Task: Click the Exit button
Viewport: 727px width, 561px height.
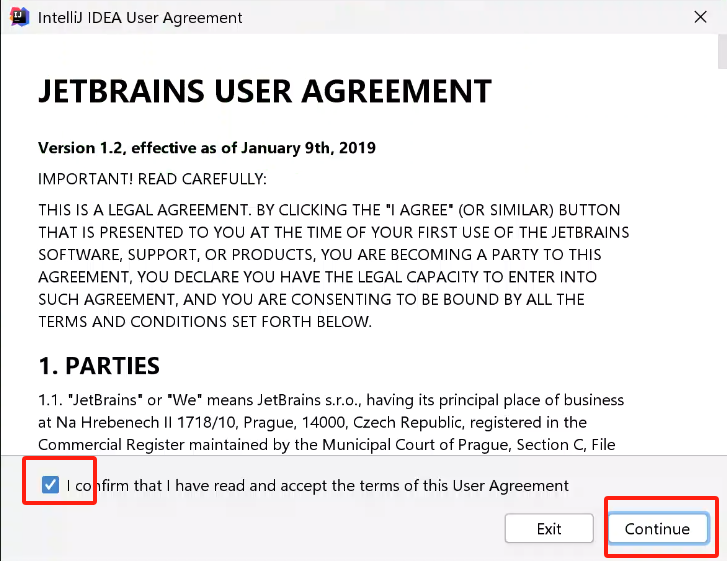Action: (549, 528)
